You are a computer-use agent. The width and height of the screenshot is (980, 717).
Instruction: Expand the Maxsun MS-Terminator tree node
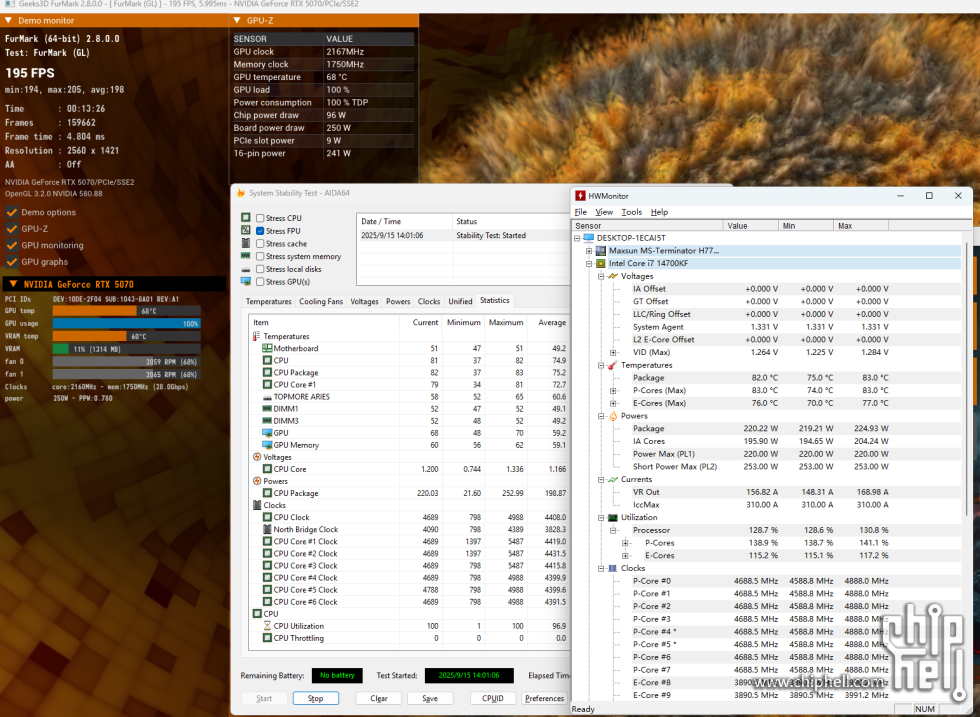coord(589,251)
